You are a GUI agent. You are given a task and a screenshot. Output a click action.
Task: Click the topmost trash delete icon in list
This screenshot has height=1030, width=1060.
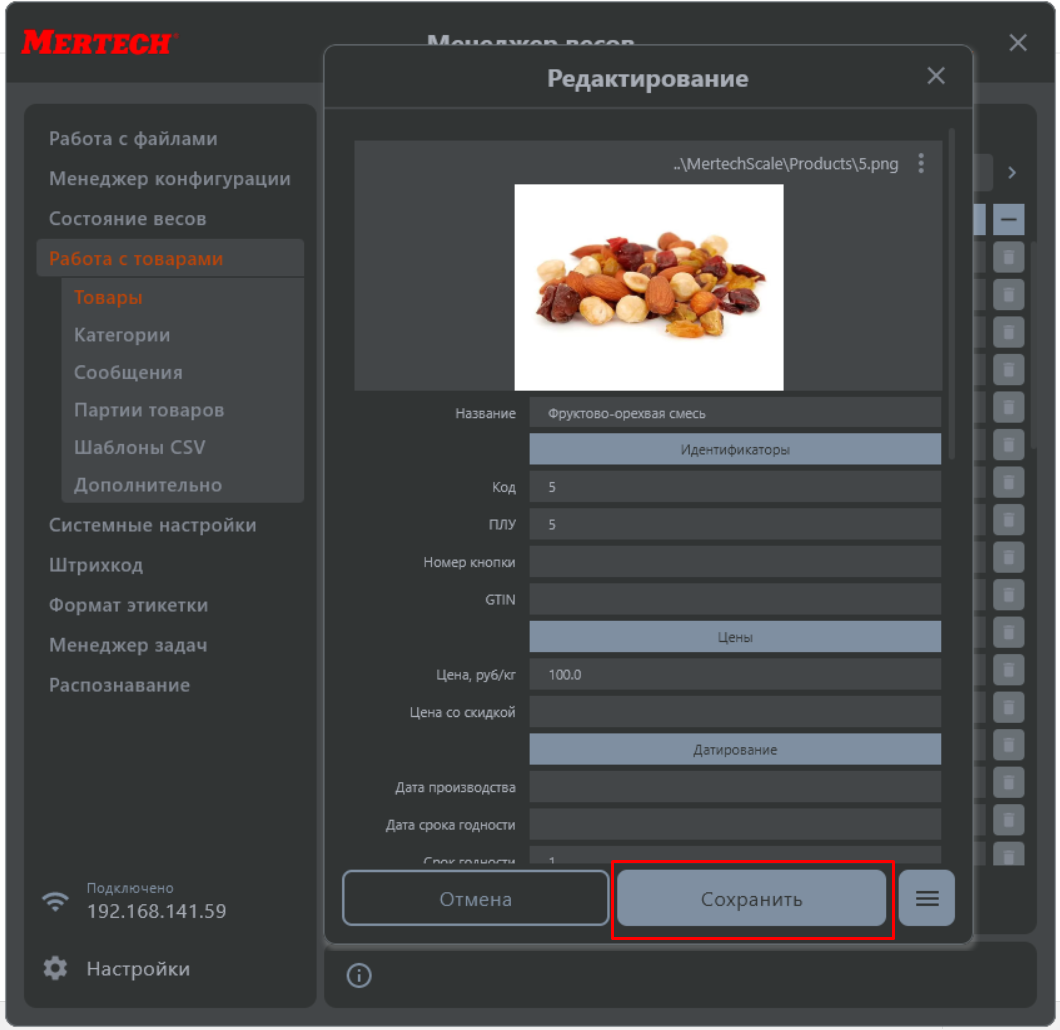pos(1008,258)
